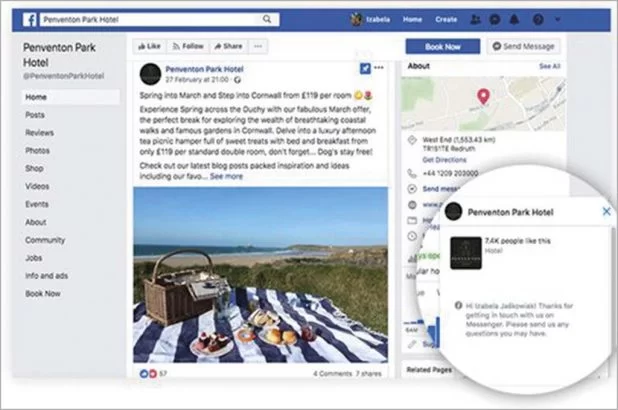Click the Izabela profile avatar
This screenshot has width=618, height=410.
[x=357, y=19]
